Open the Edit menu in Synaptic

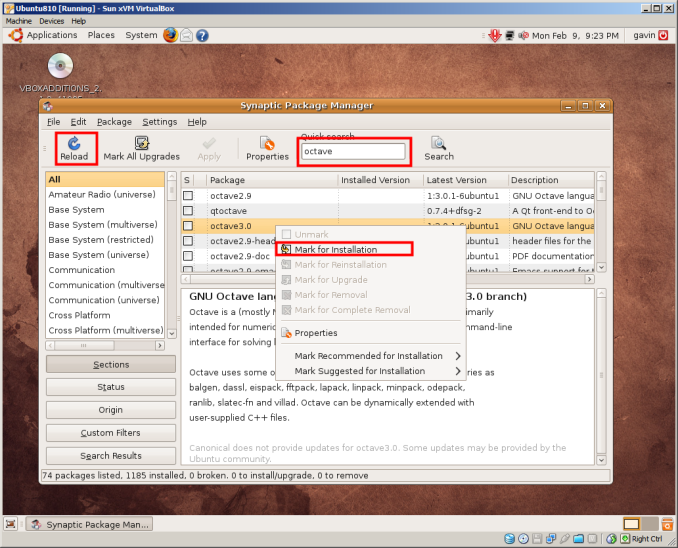click(78, 122)
